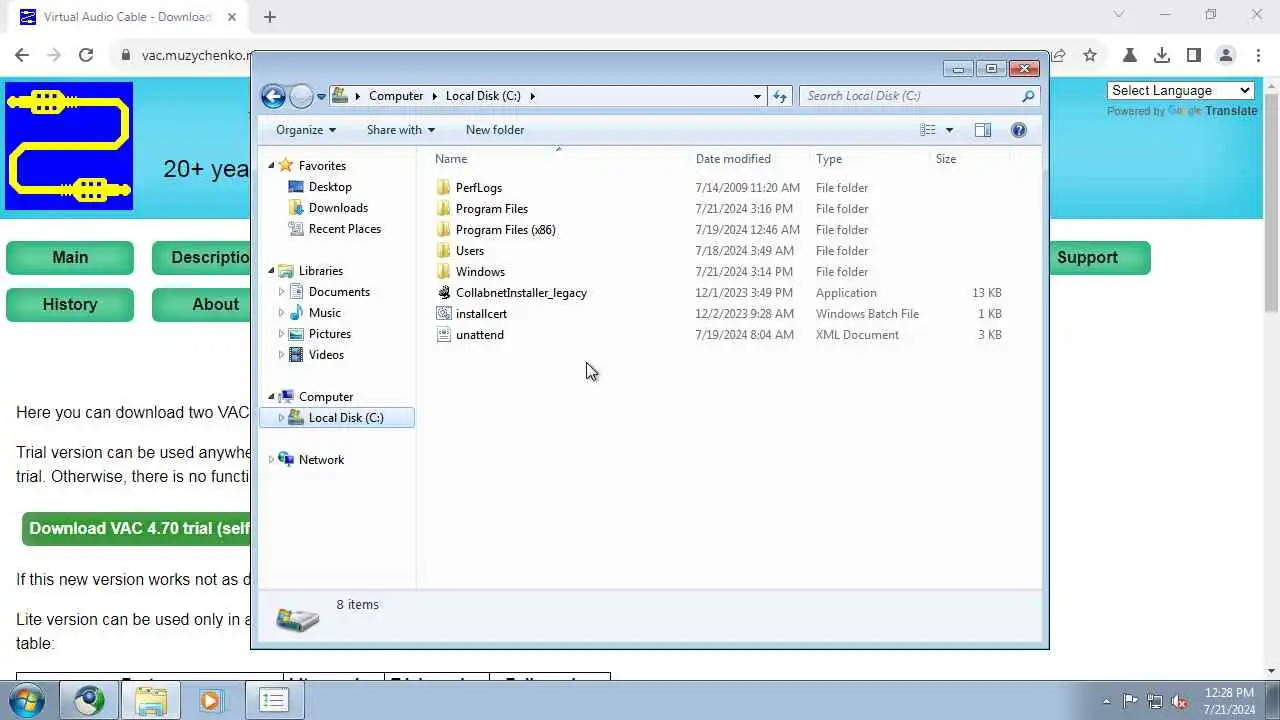Open Desktop under Favorites

click(330, 187)
